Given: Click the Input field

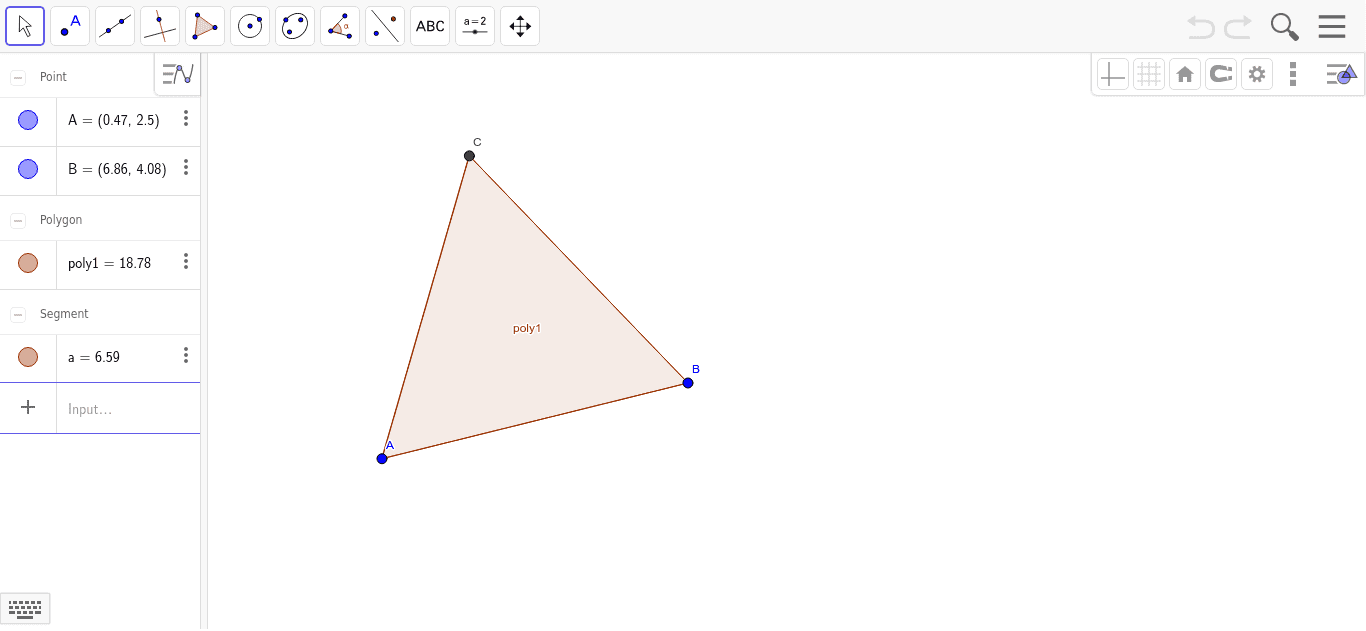Looking at the screenshot, I should pyautogui.click(x=128, y=409).
